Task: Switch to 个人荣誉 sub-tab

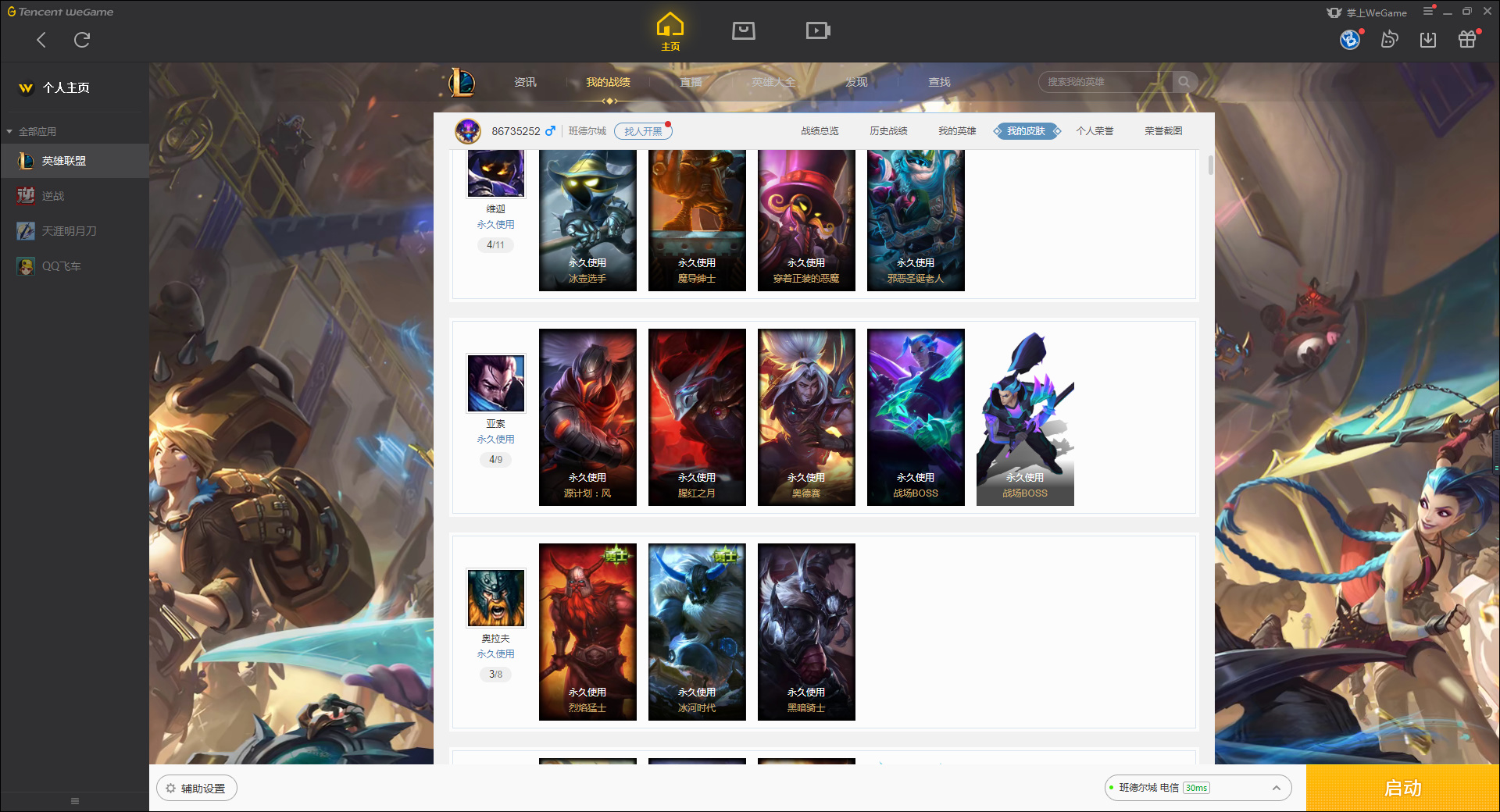Action: pyautogui.click(x=1095, y=131)
